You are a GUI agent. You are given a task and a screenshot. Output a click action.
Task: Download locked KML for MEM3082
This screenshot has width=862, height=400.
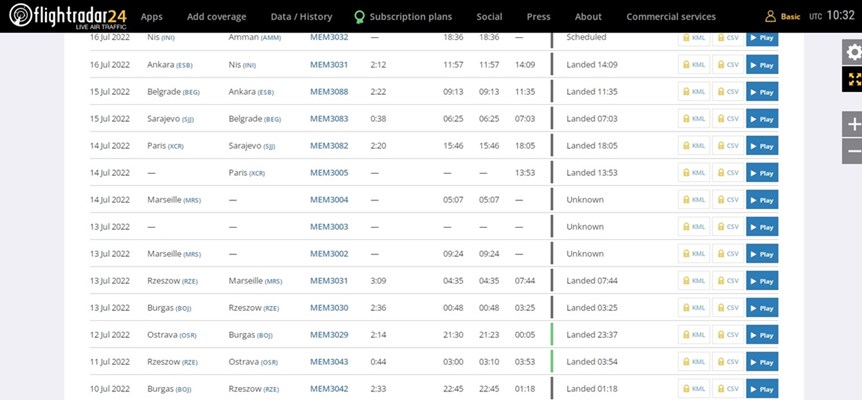(694, 146)
